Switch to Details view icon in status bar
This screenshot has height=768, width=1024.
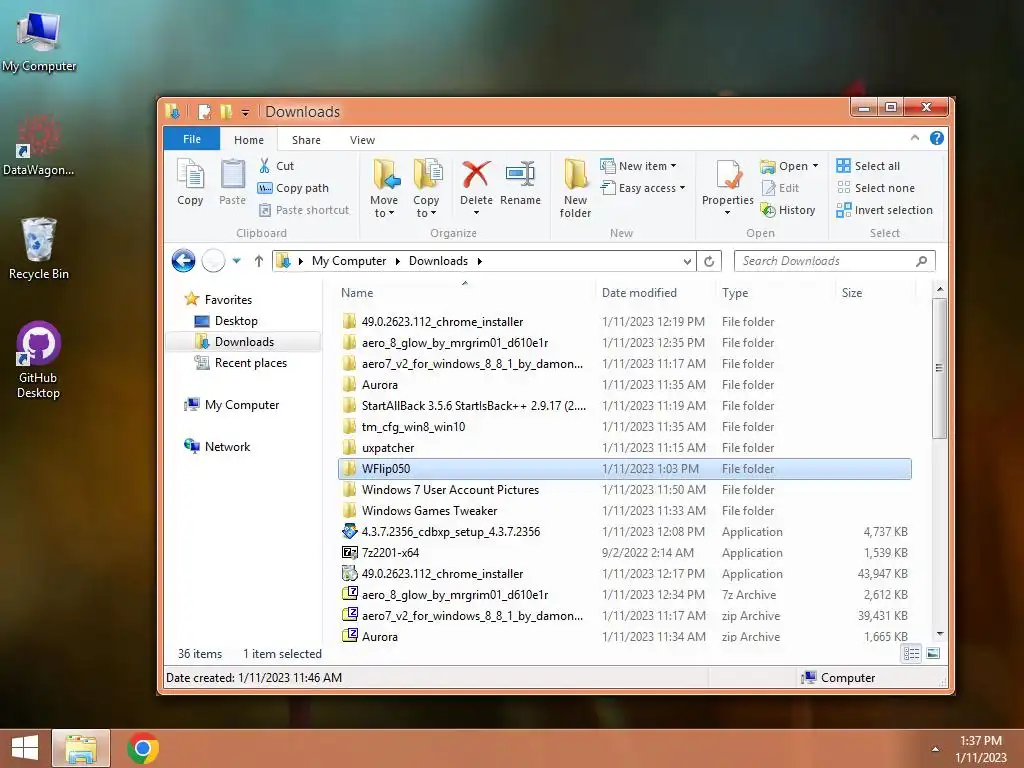pyautogui.click(x=912, y=653)
